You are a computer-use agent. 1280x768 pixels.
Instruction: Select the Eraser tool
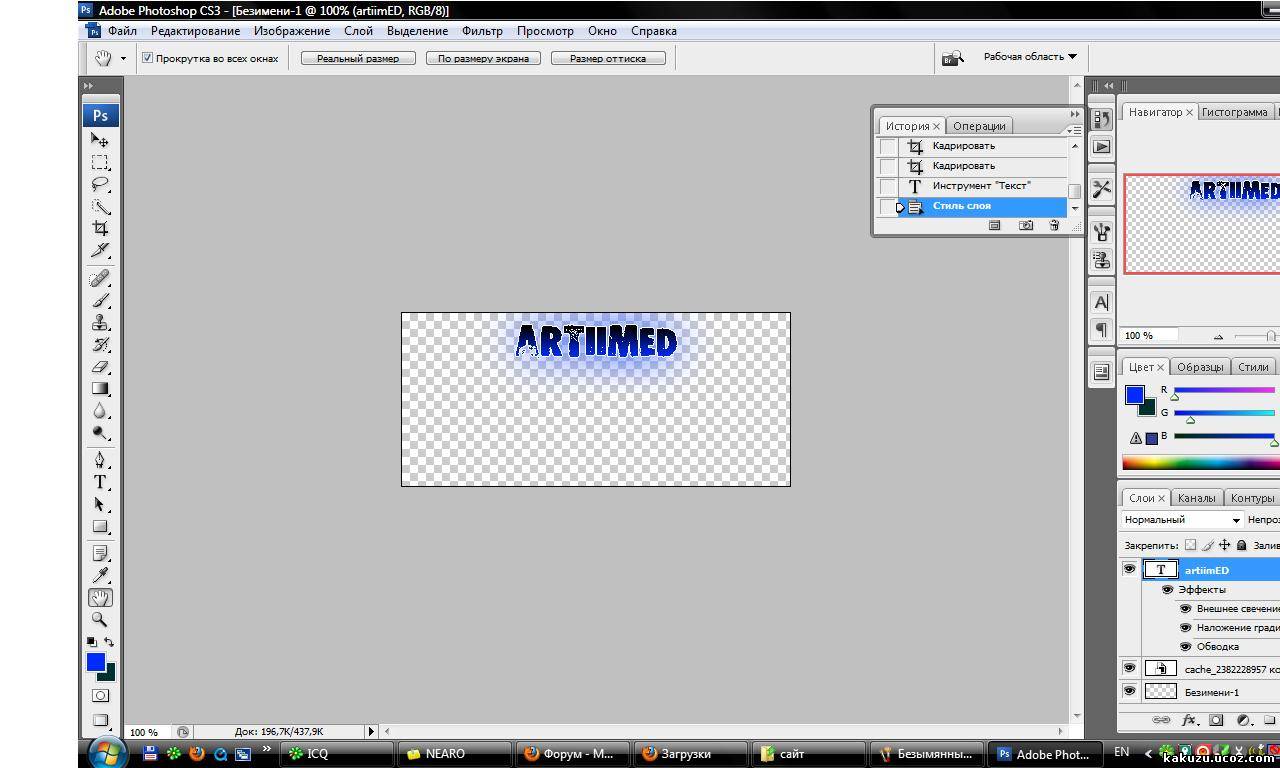coord(100,367)
